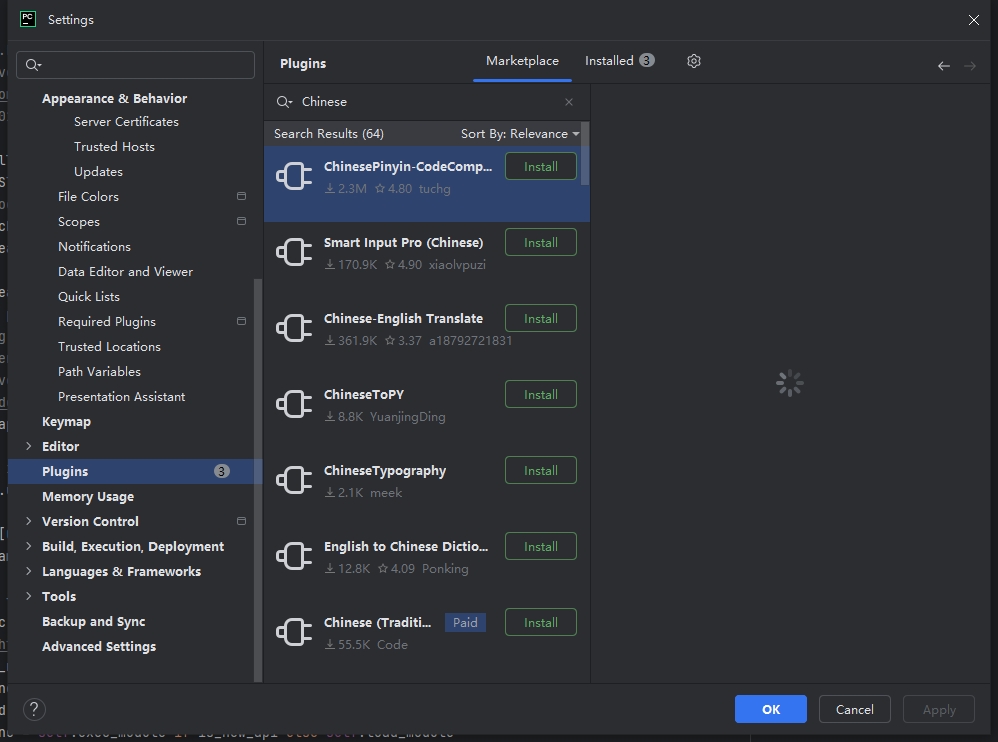Install the ChineseToPY plugin
Image resolution: width=998 pixels, height=742 pixels.
click(541, 395)
